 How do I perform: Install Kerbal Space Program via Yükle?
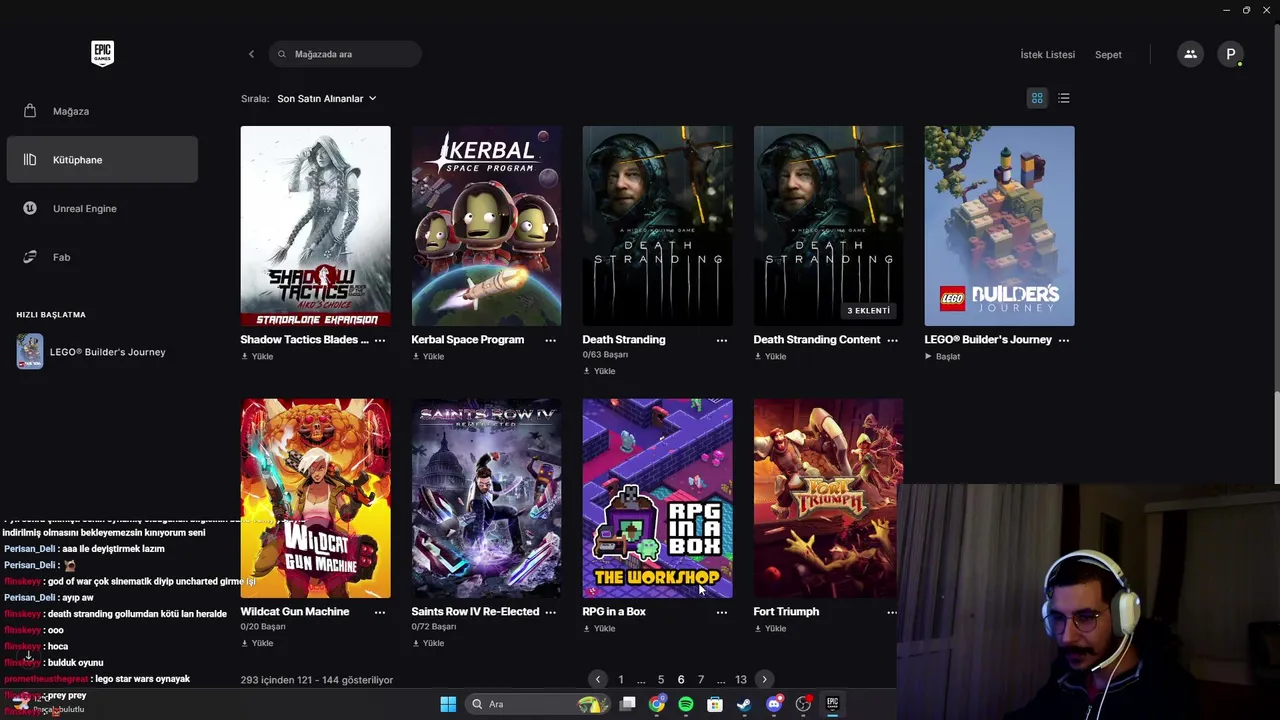click(428, 357)
